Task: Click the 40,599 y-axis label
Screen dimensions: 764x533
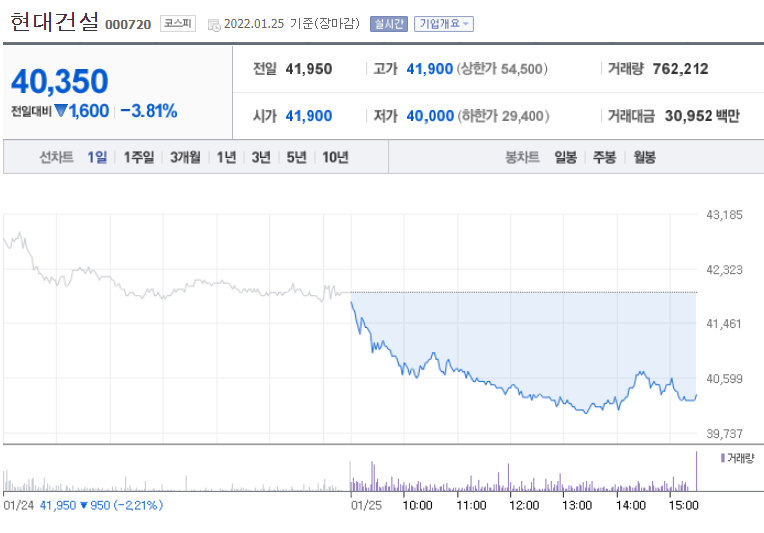Action: (724, 379)
